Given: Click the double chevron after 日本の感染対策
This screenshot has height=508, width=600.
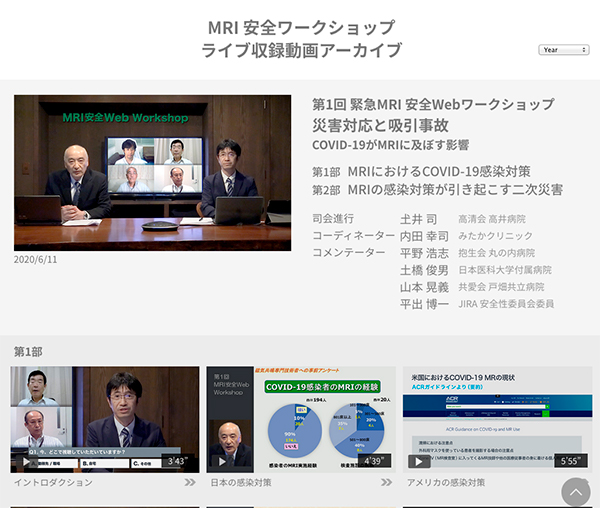Looking at the screenshot, I should 386,483.
